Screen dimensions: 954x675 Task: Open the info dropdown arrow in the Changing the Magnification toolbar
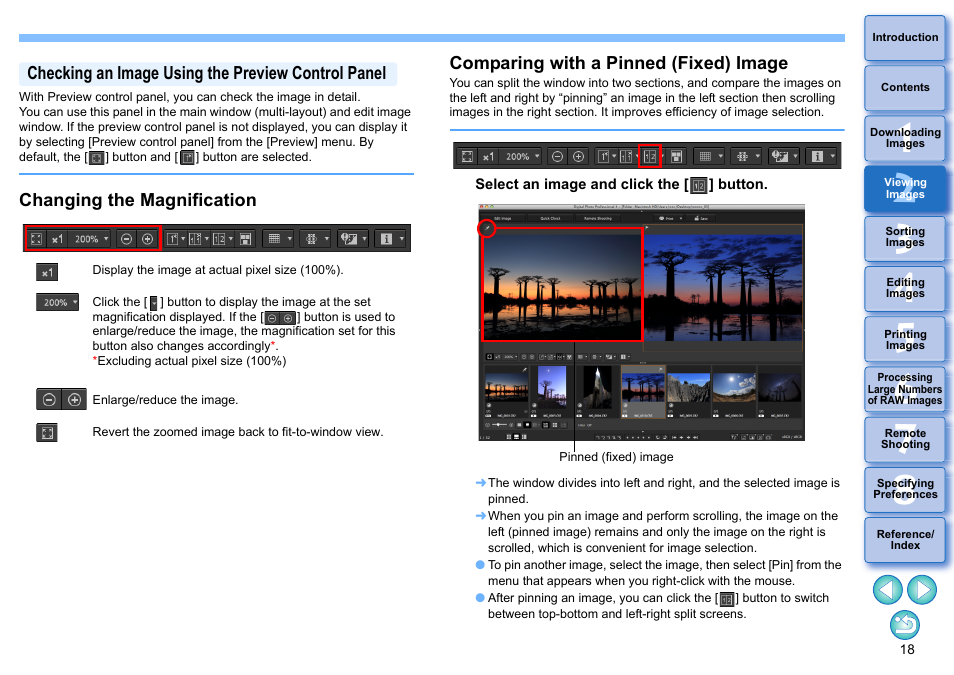[402, 239]
